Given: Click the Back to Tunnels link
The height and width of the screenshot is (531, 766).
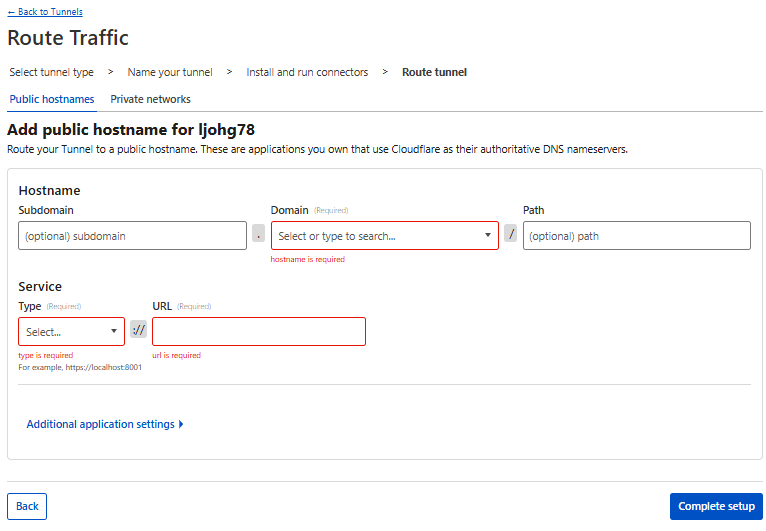Looking at the screenshot, I should [45, 12].
